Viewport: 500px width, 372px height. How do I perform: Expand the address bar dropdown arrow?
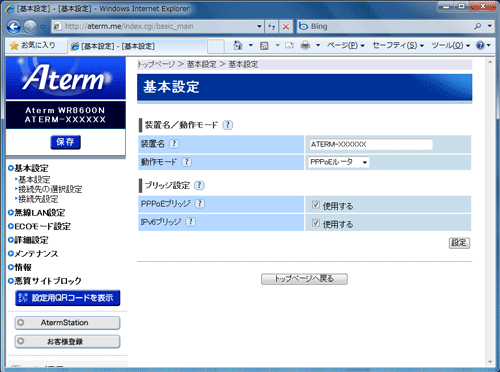(259, 26)
